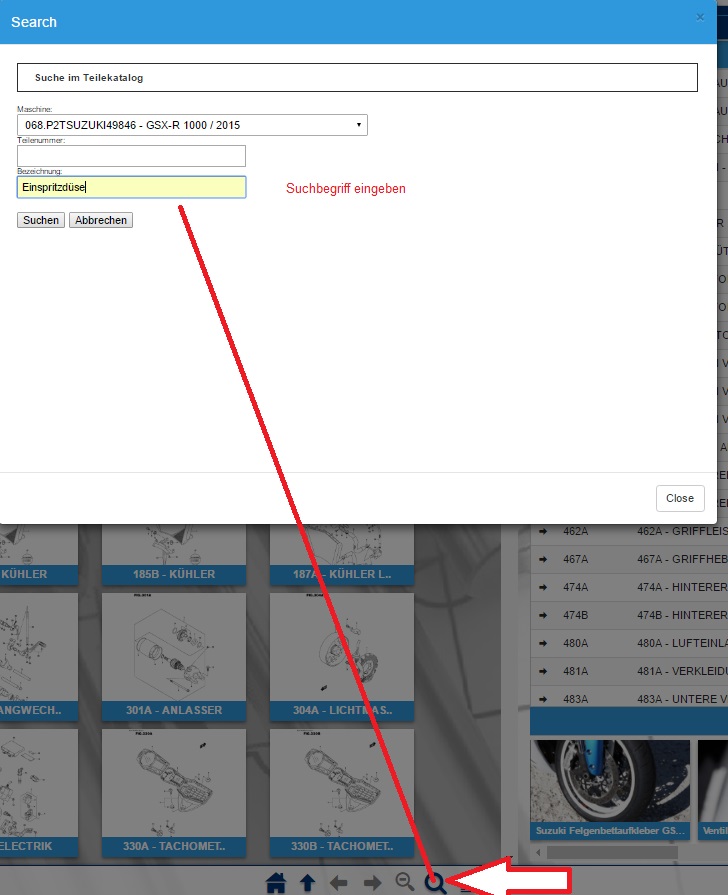The image size is (728, 895).
Task: Focus the Teilenummer input field
Action: pyautogui.click(x=131, y=156)
